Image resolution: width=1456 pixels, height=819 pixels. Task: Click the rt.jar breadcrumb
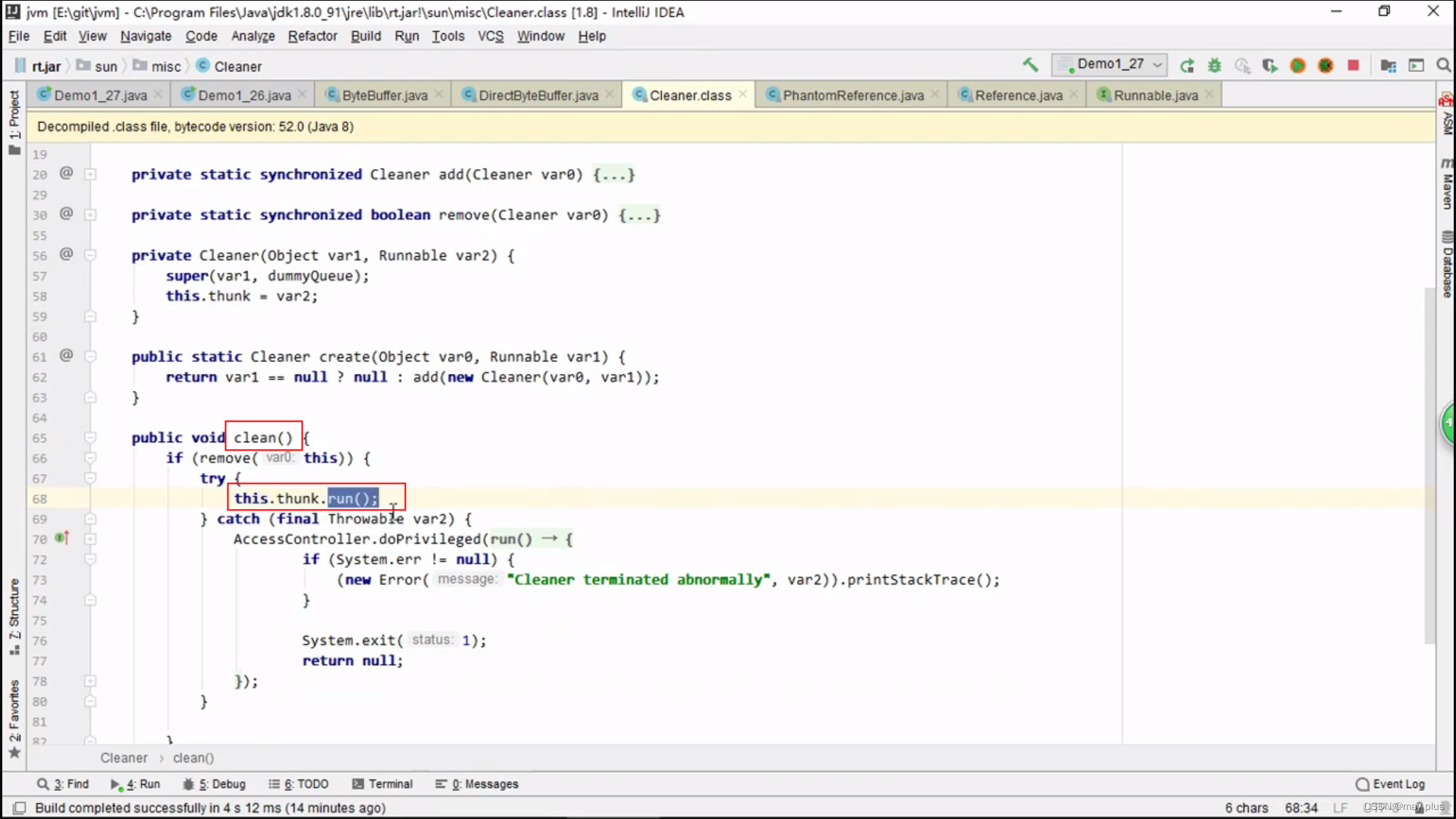pyautogui.click(x=38, y=66)
